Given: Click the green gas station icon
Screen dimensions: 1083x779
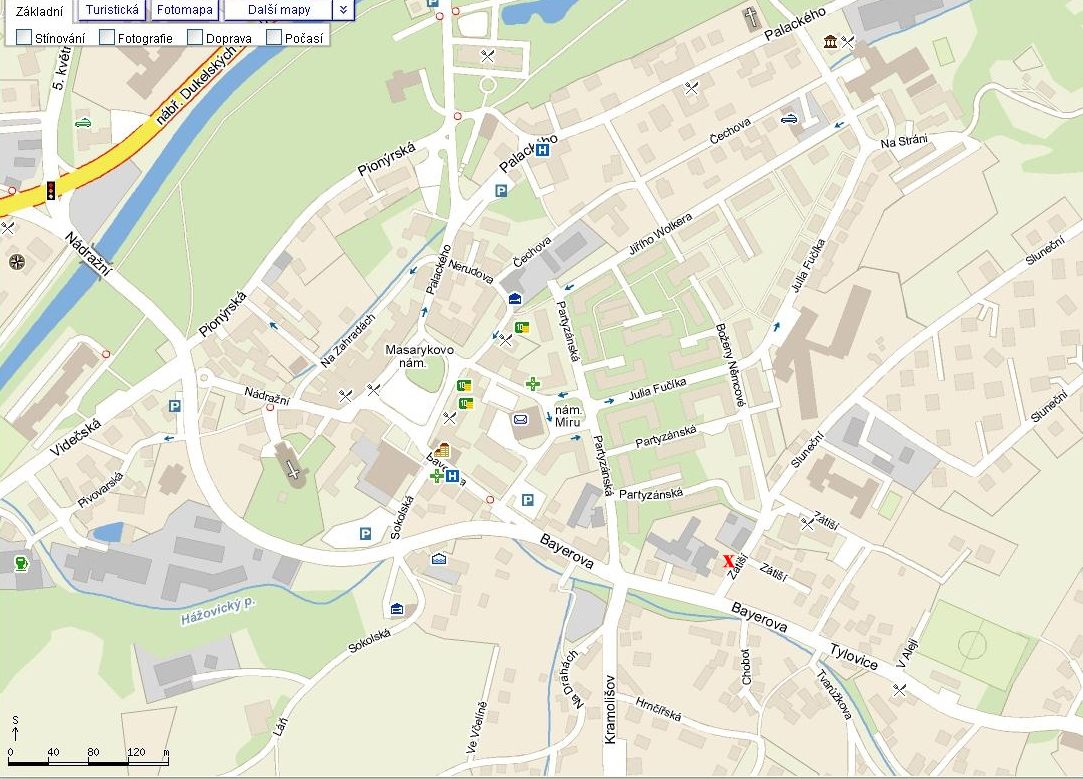Looking at the screenshot, I should (20, 563).
